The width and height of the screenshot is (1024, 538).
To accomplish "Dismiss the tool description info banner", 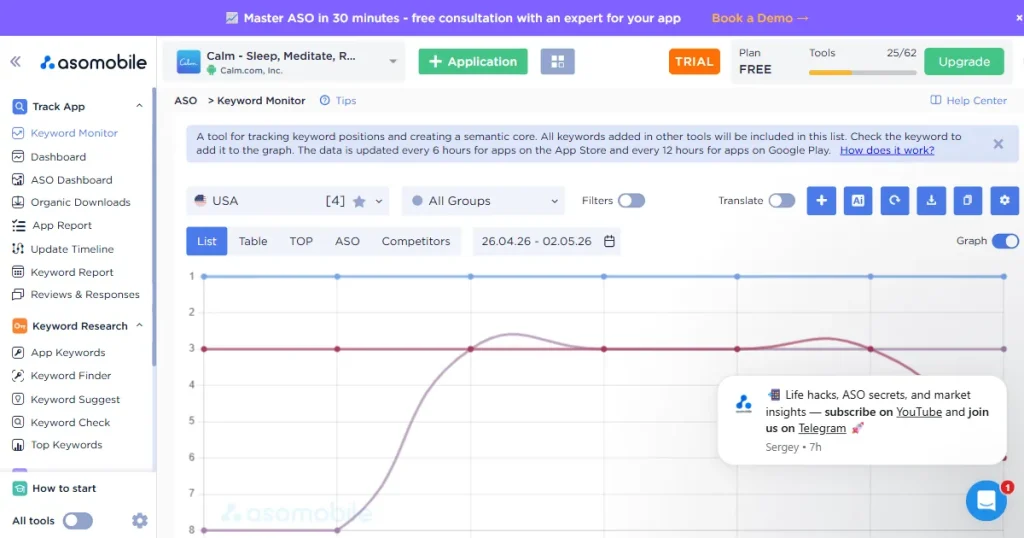I will pos(998,144).
